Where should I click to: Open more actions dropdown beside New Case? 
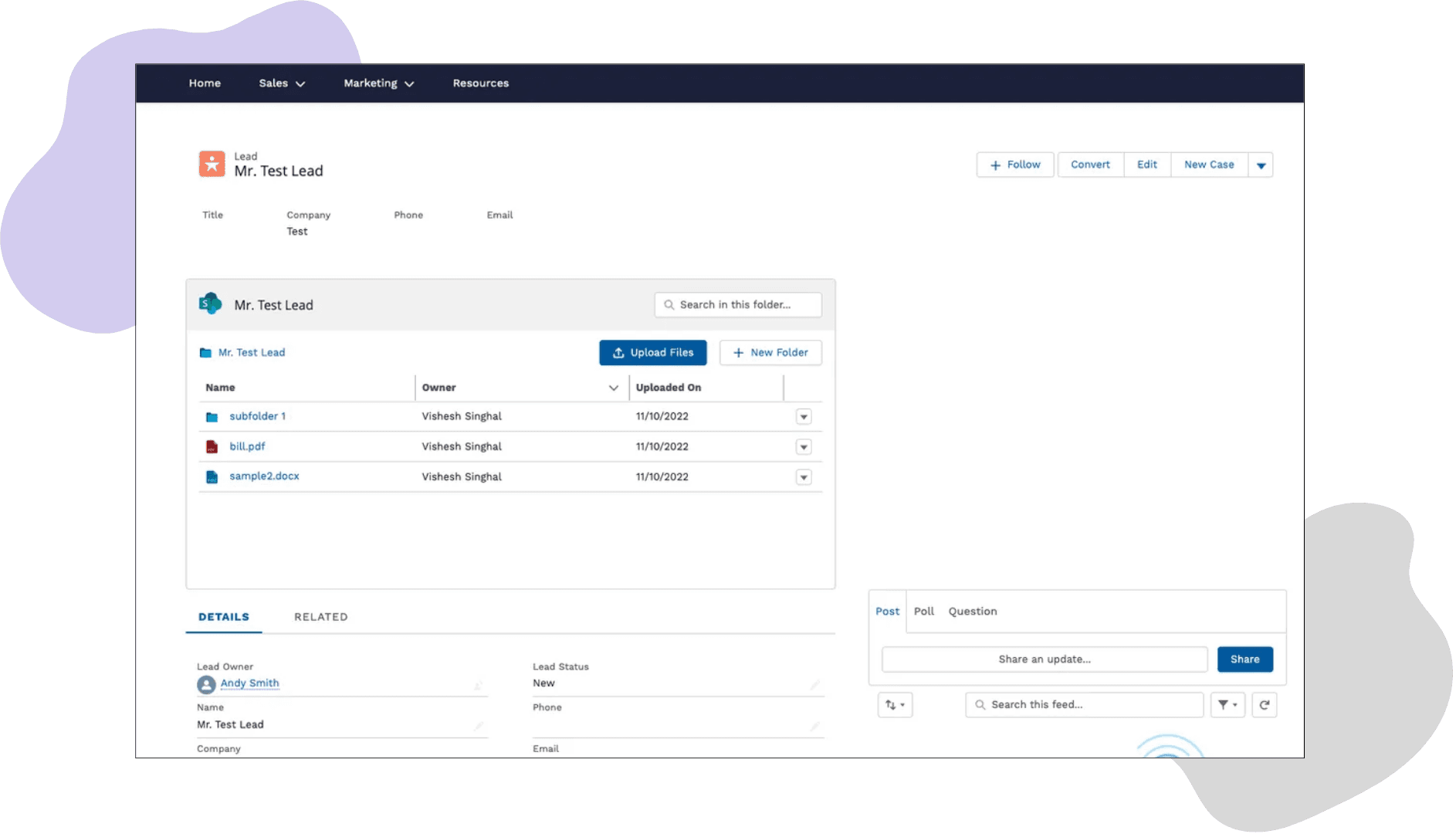pos(1261,165)
